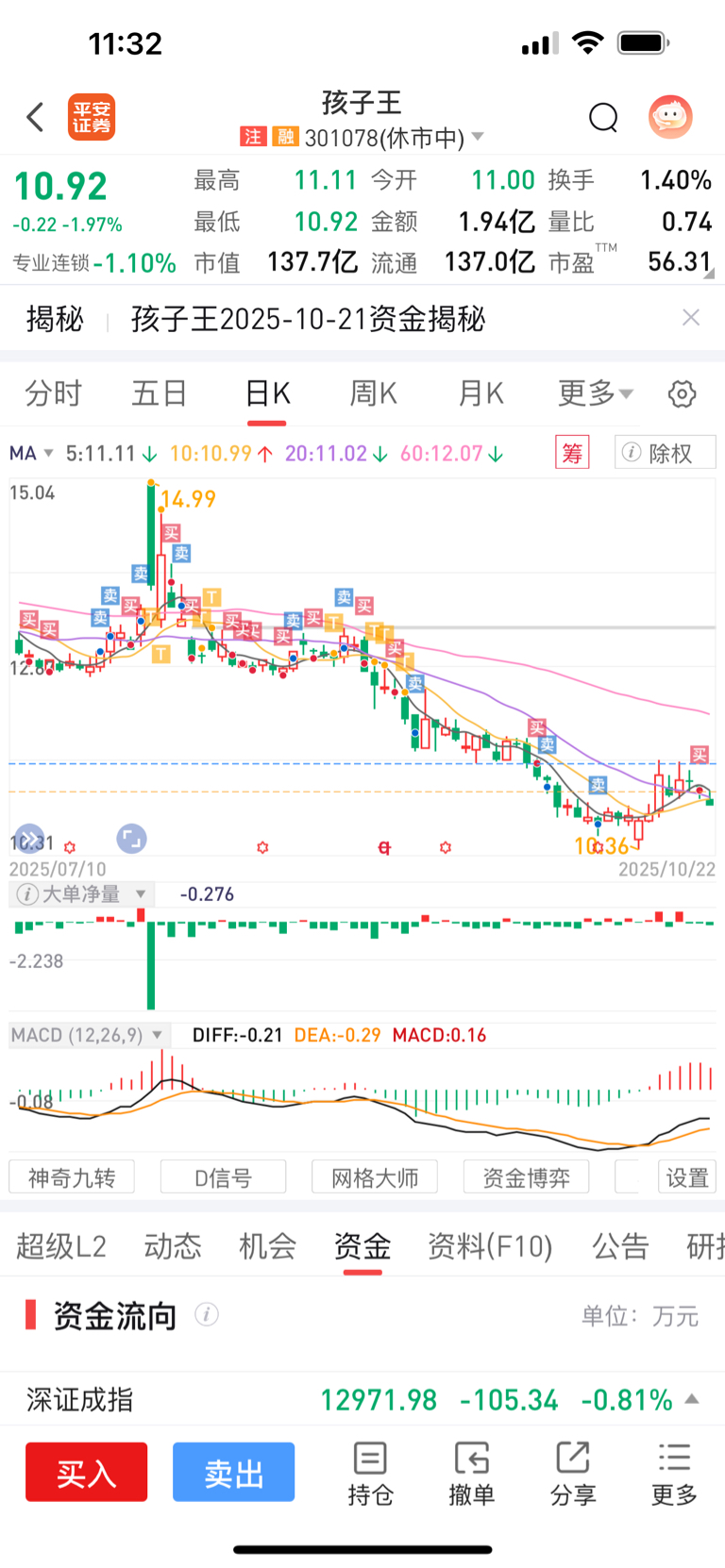725x1568 pixels.
Task: Open the search magnifier icon
Action: pos(603,118)
